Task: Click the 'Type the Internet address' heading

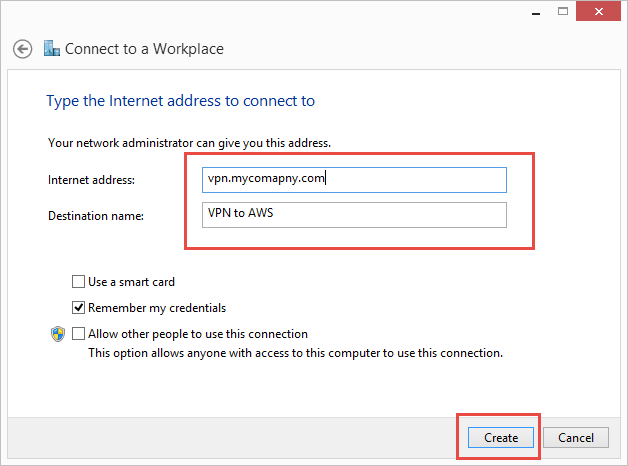Action: click(x=181, y=101)
